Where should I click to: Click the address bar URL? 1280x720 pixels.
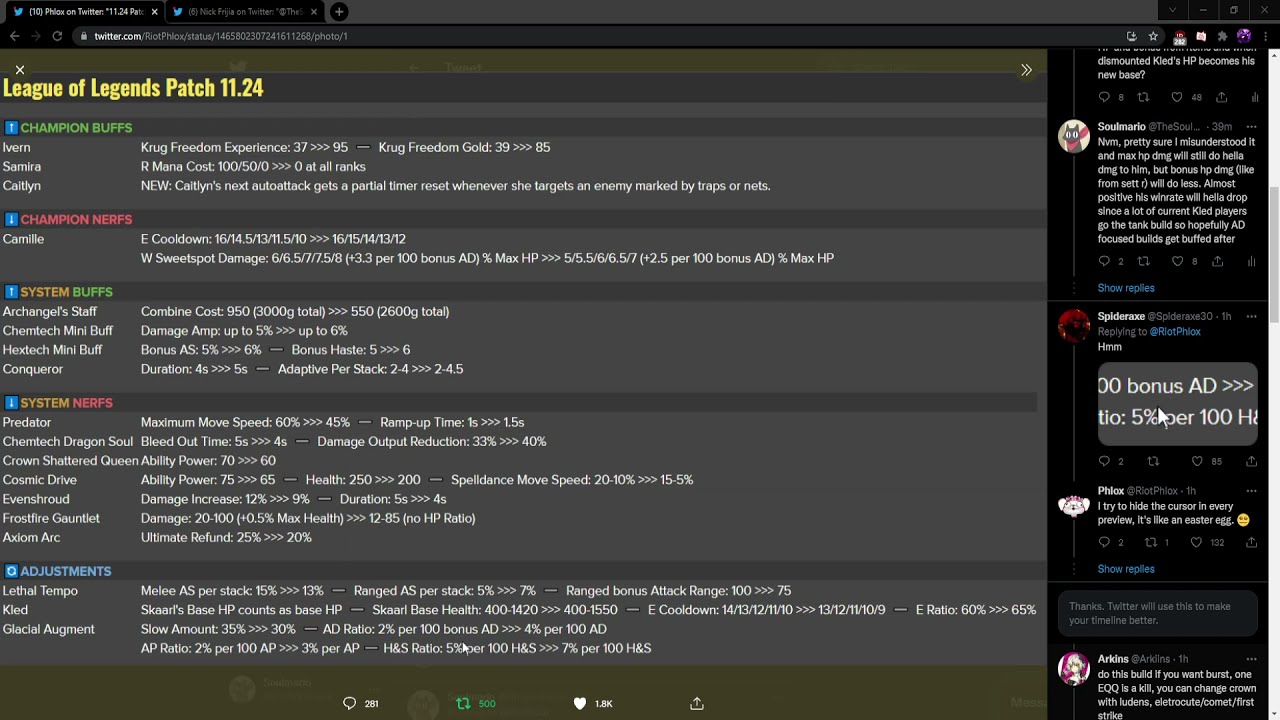point(221,36)
